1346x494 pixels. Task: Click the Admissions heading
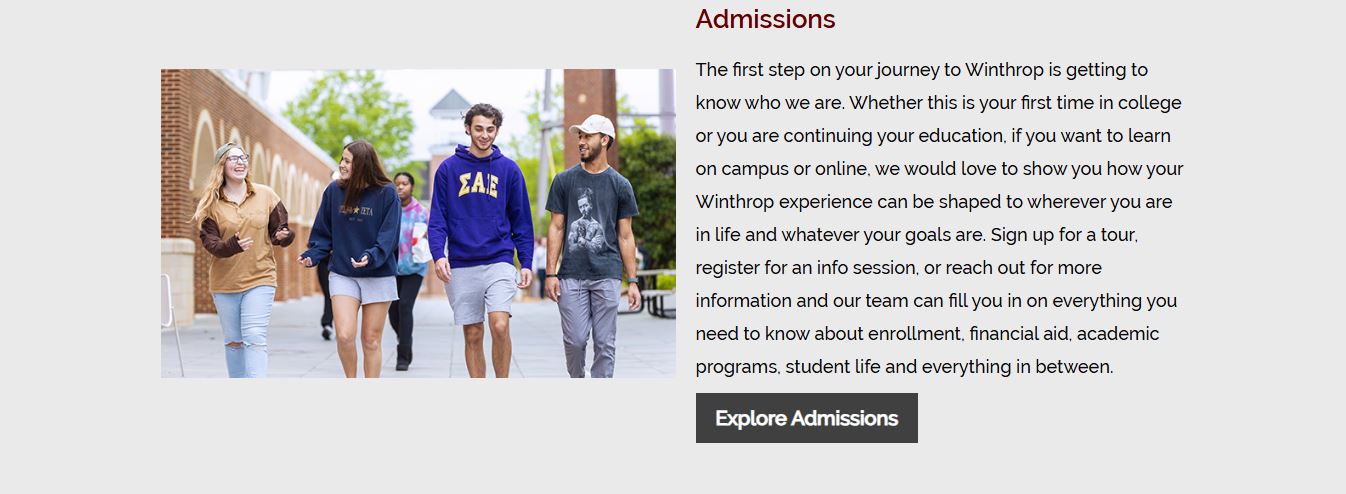[x=765, y=19]
